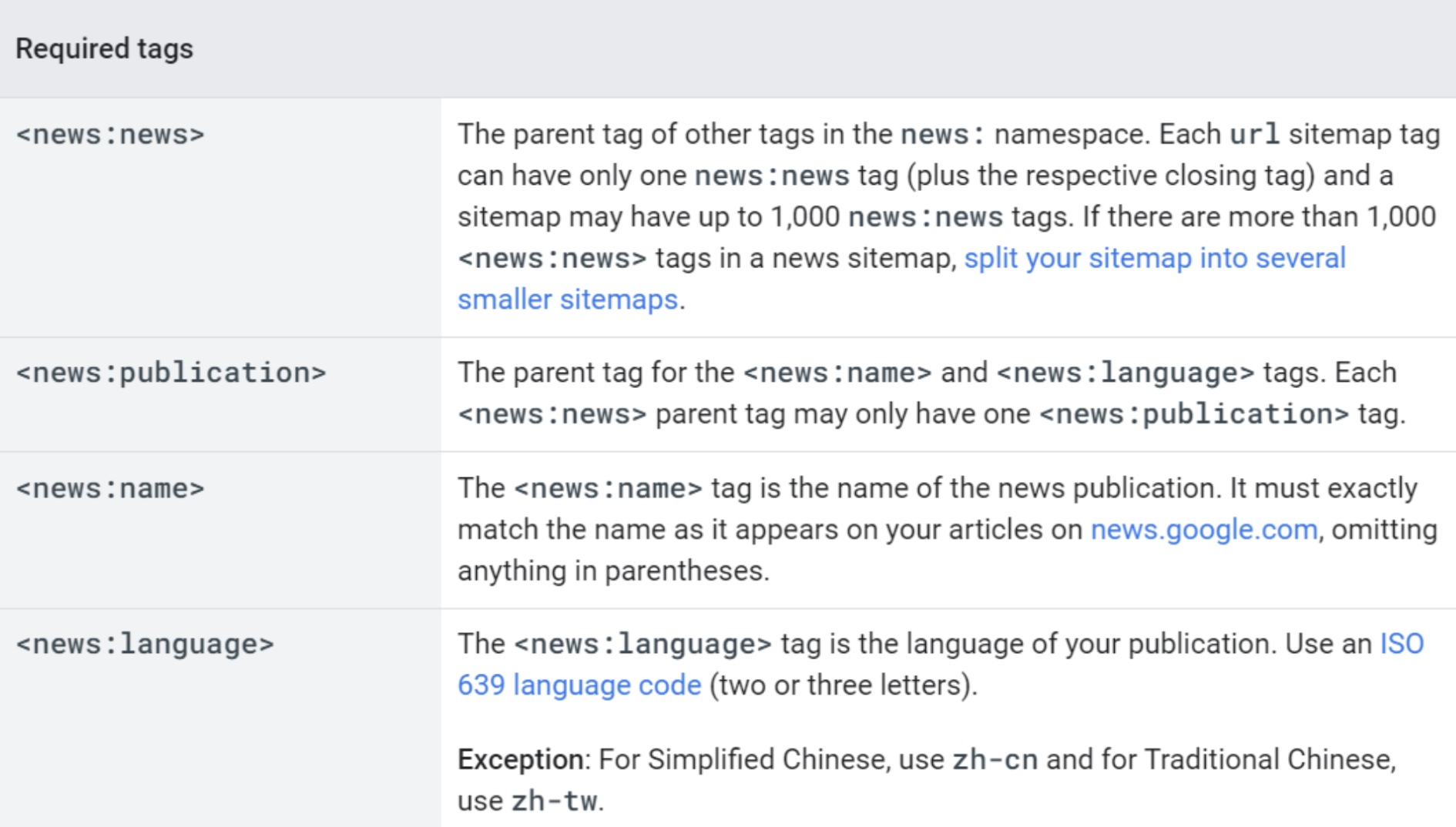
Task: Click the 'ISO' text of the language code link
Action: coord(1403,643)
